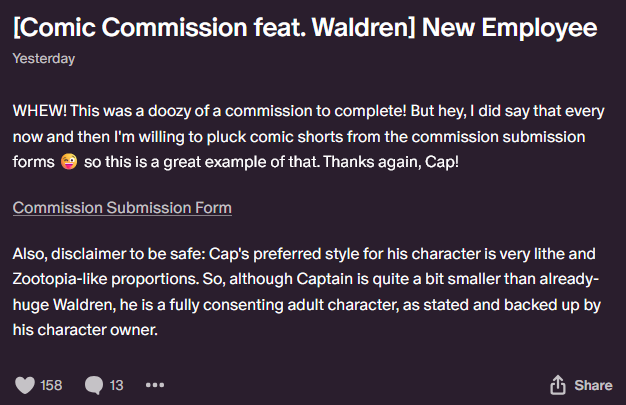Click the "Also, disclaimer to be safe" phrase

(109, 254)
